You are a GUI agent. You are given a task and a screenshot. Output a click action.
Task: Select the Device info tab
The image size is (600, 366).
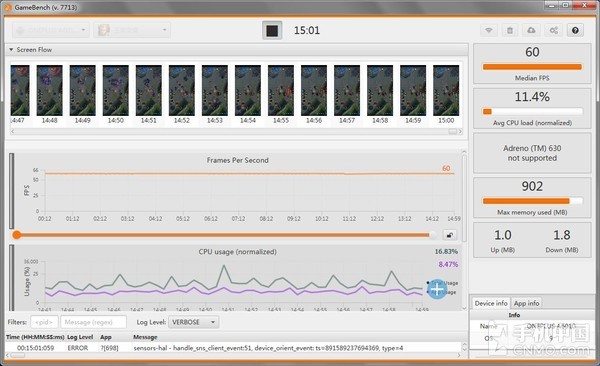point(491,303)
